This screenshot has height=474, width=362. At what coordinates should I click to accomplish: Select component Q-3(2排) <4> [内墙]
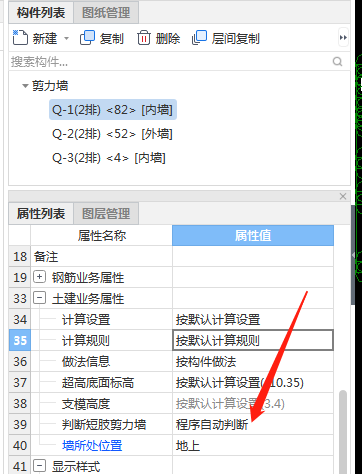109,158
